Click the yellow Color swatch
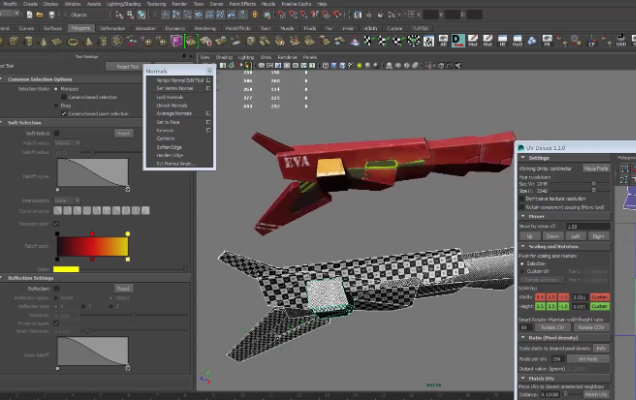The height and width of the screenshot is (400, 636). [66, 268]
